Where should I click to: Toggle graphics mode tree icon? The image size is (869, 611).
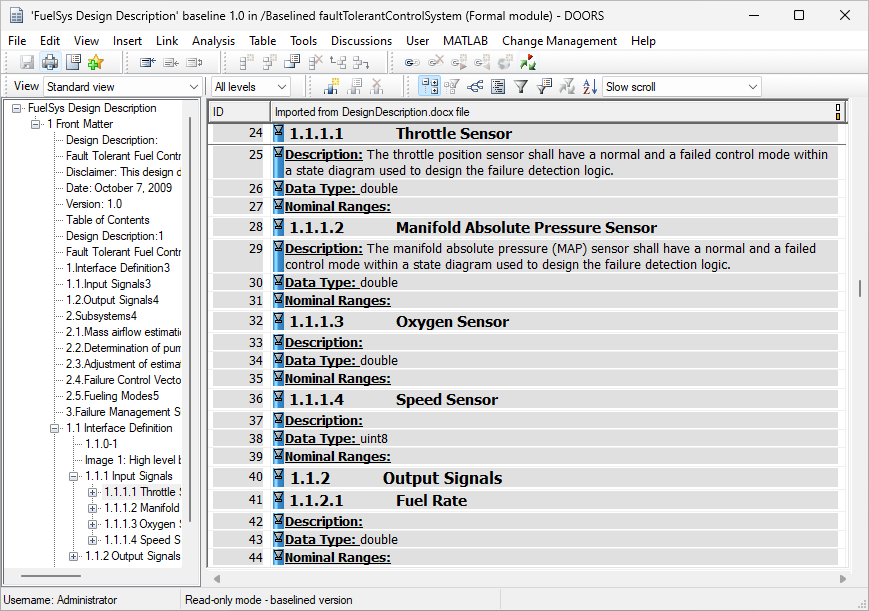tap(475, 86)
